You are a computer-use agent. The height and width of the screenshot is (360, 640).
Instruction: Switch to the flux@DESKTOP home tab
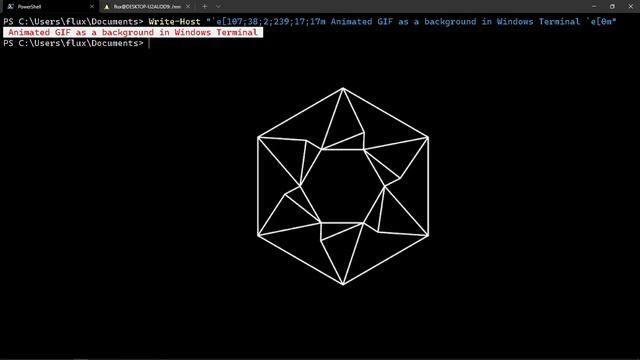click(147, 7)
